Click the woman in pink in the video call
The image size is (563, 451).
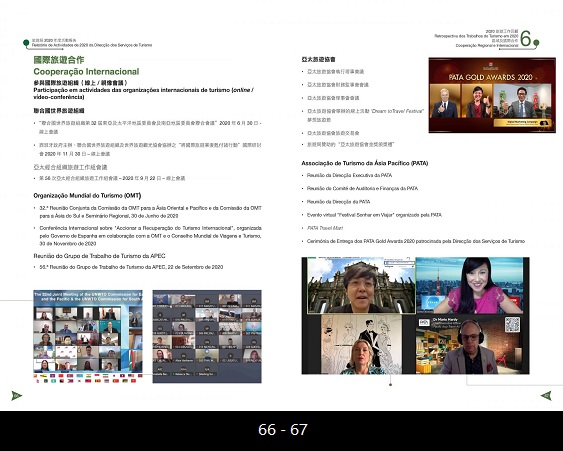(x=473, y=285)
